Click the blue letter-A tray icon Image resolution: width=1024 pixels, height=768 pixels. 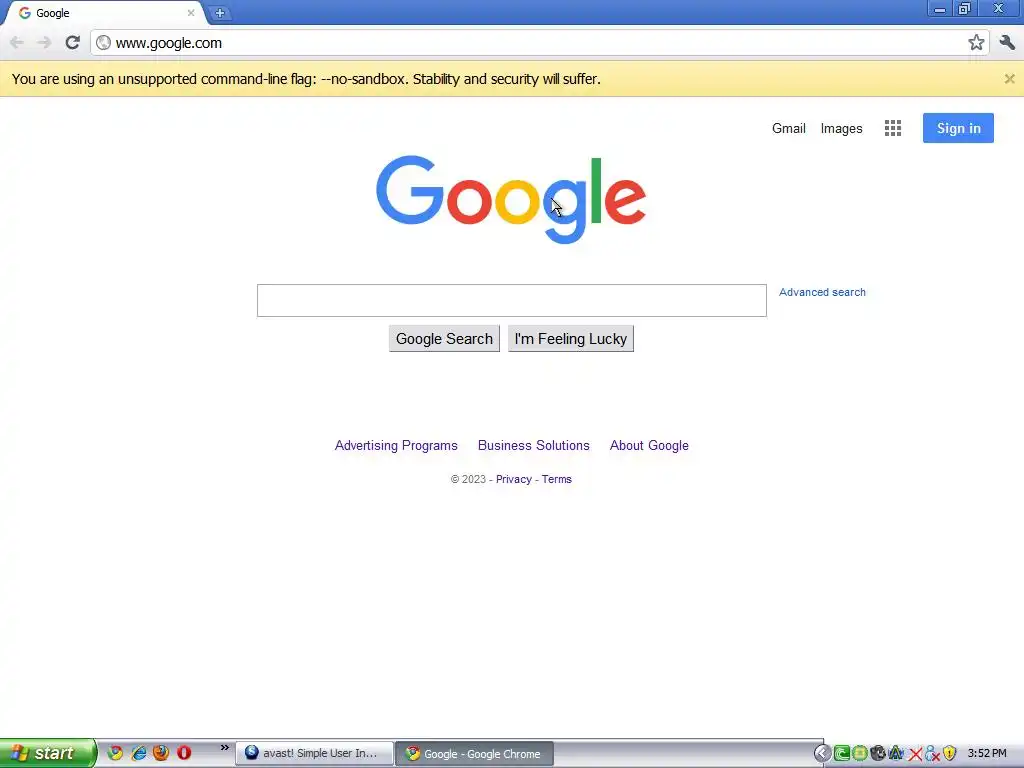896,754
